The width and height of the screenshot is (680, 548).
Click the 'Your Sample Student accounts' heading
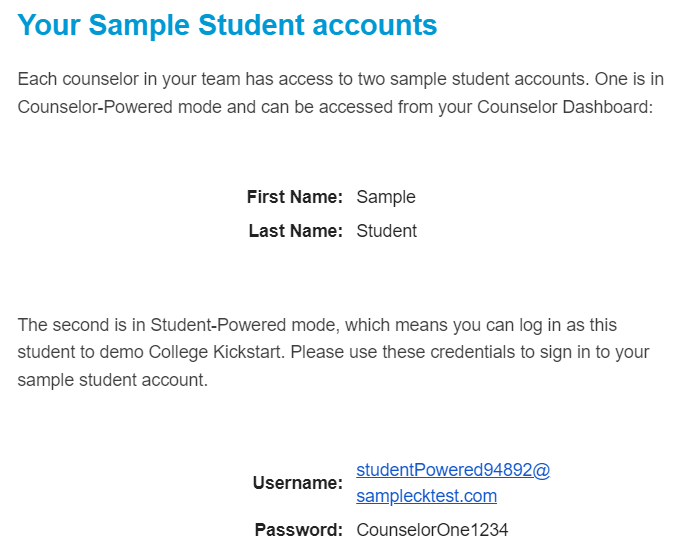[227, 25]
